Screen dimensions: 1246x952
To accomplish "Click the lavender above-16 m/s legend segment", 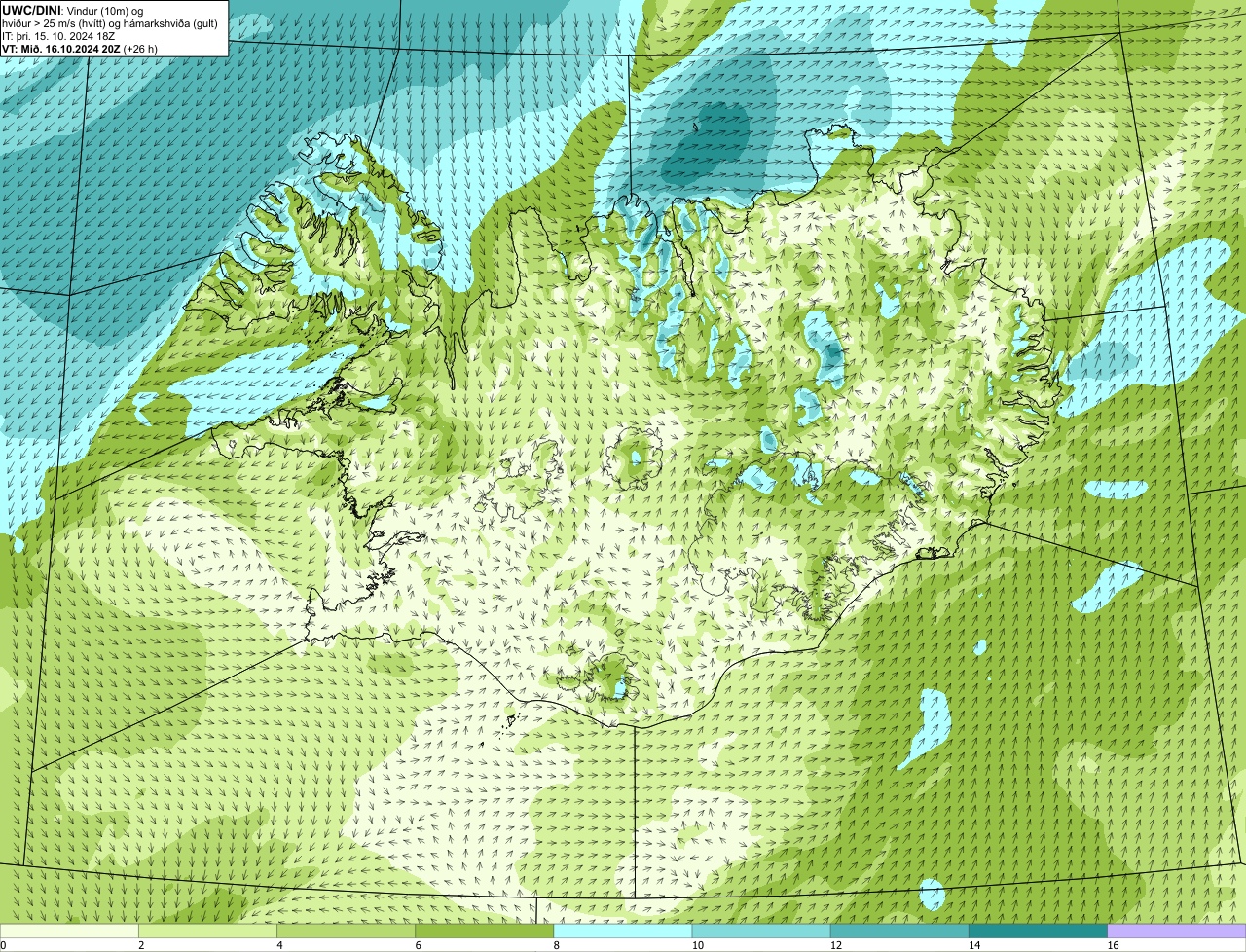I will pos(1177,931).
